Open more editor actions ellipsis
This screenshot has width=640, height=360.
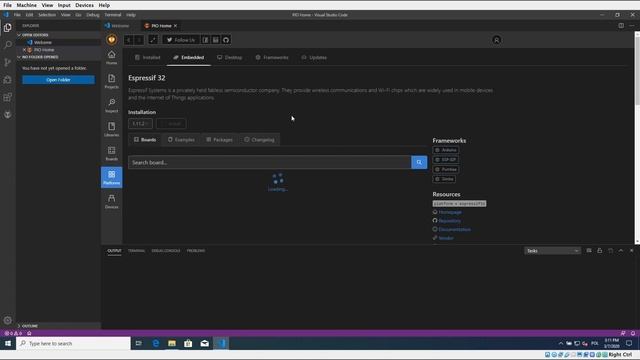coord(632,25)
